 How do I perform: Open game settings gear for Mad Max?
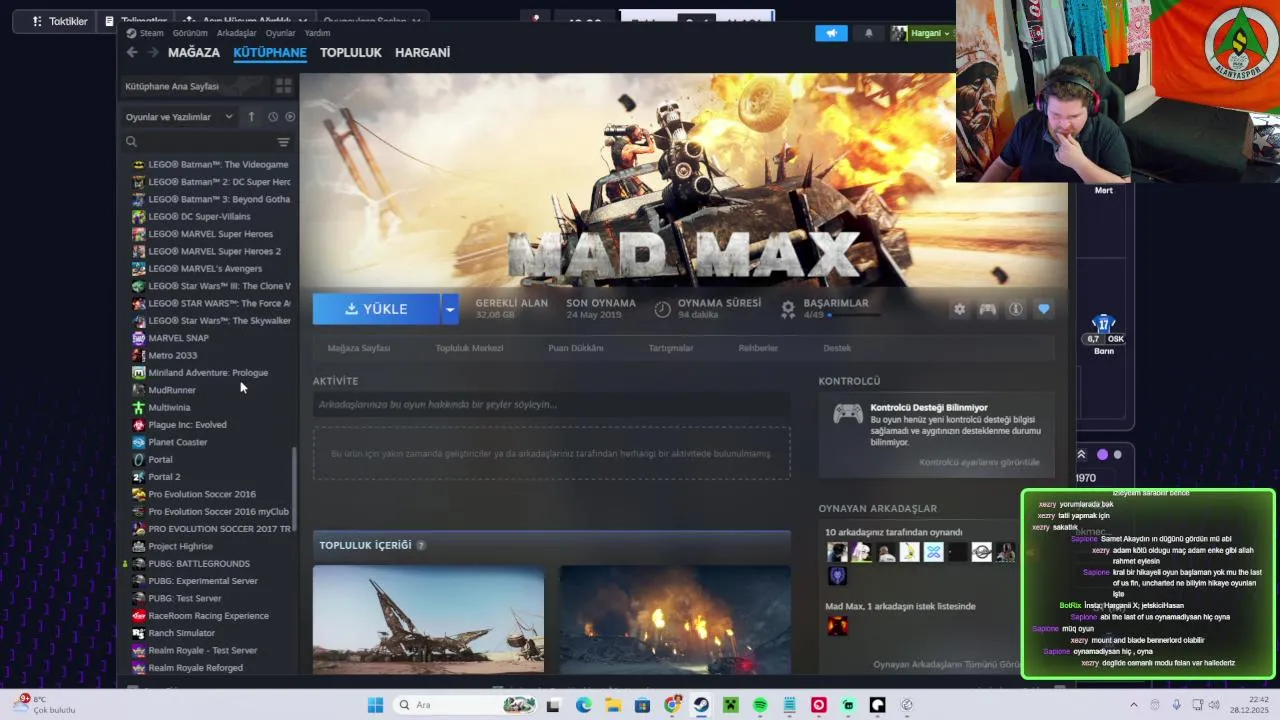959,309
